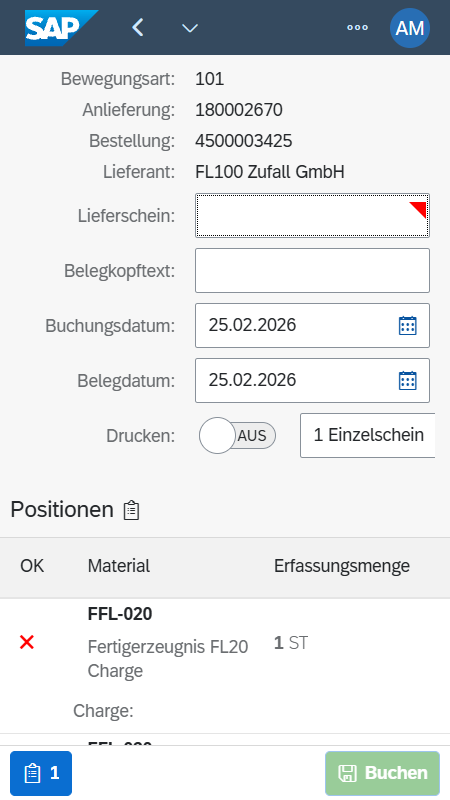
Task: Click the Material column header
Action: pos(119,566)
